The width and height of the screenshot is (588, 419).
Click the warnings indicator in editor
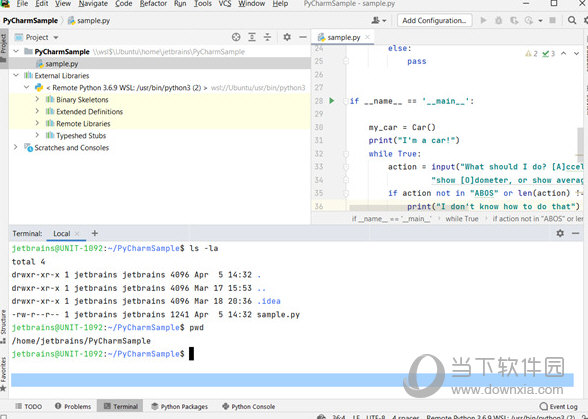pyautogui.click(x=531, y=54)
